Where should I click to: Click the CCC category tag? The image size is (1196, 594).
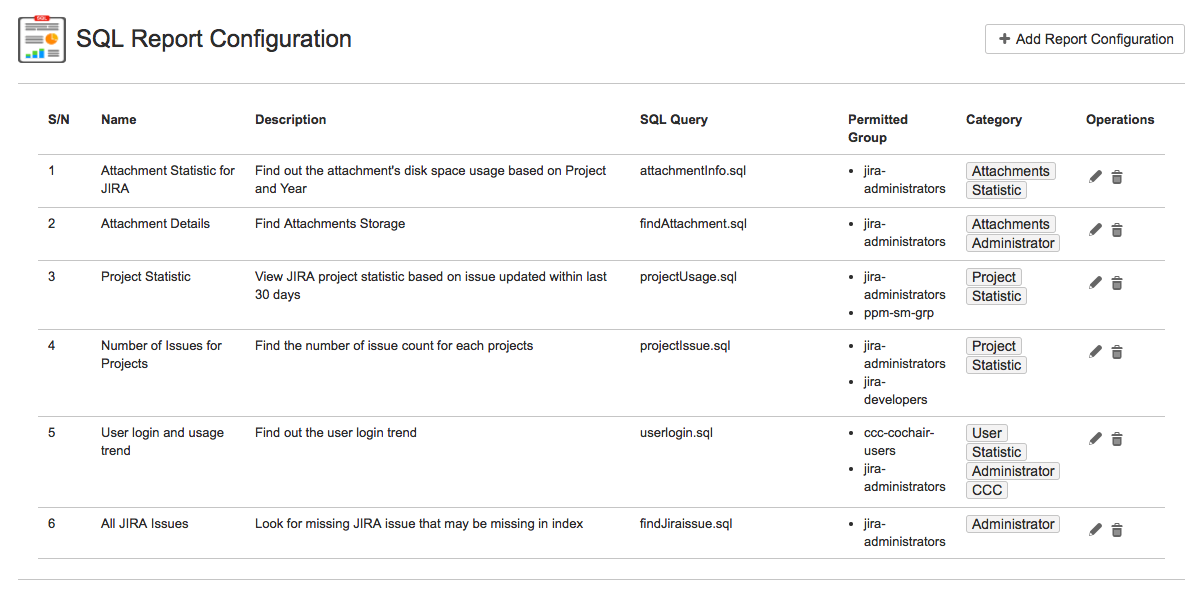(x=987, y=490)
